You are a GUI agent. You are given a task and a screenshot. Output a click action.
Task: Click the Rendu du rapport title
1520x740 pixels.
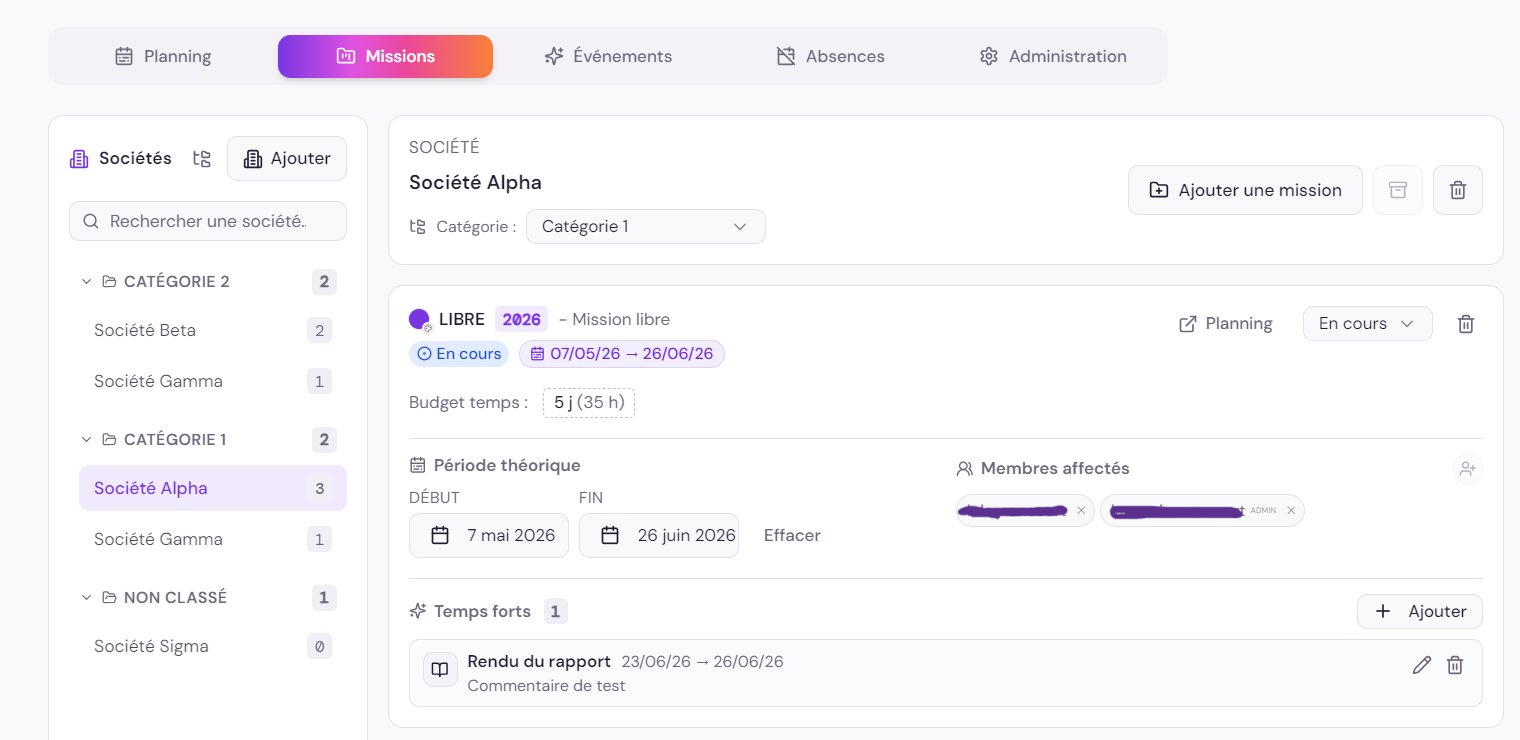[539, 661]
